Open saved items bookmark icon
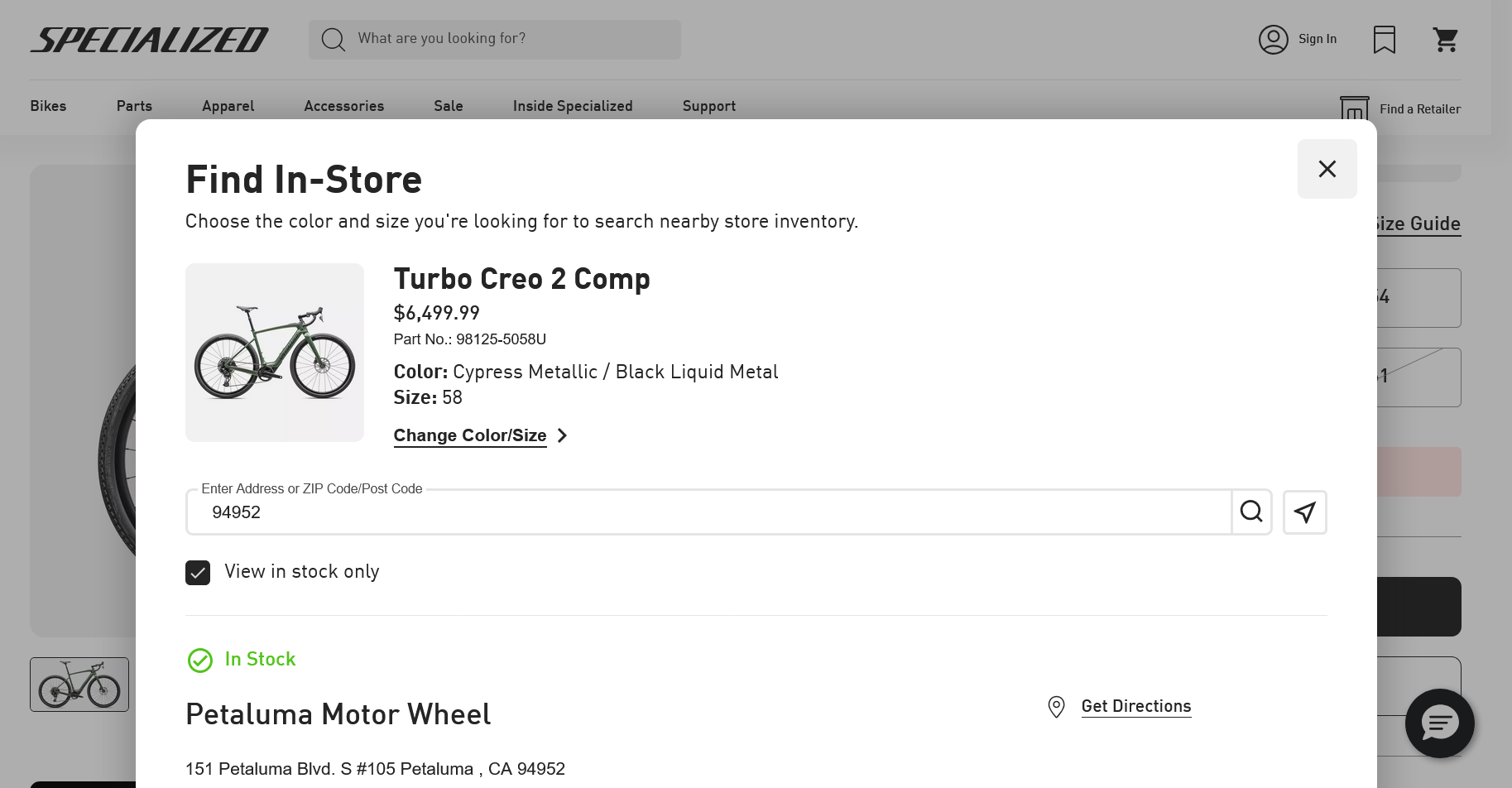Screen dimensions: 1512x788 pos(1384,40)
